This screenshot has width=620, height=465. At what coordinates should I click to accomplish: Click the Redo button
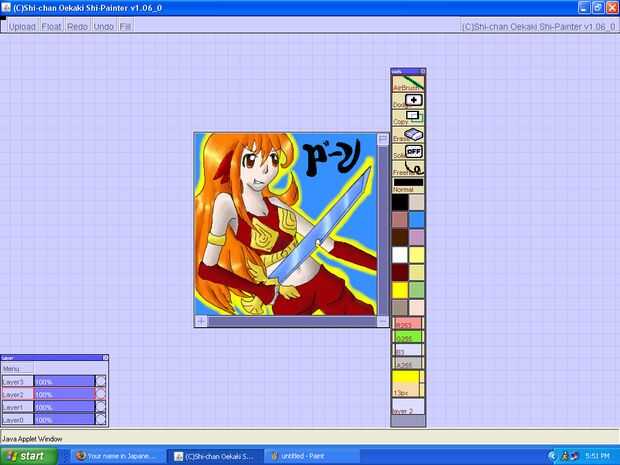click(77, 26)
